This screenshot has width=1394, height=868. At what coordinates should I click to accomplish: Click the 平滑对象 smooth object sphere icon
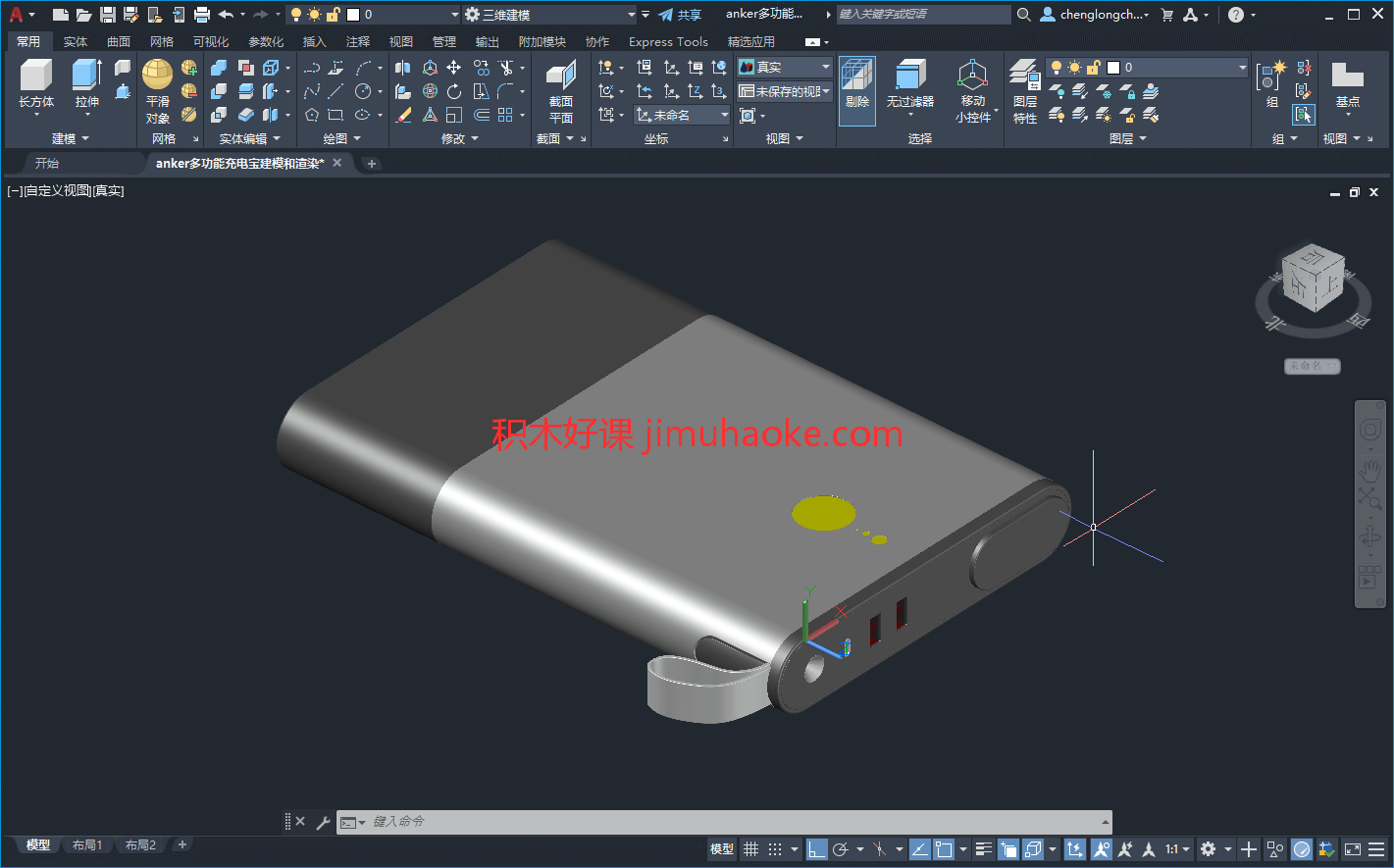(157, 76)
